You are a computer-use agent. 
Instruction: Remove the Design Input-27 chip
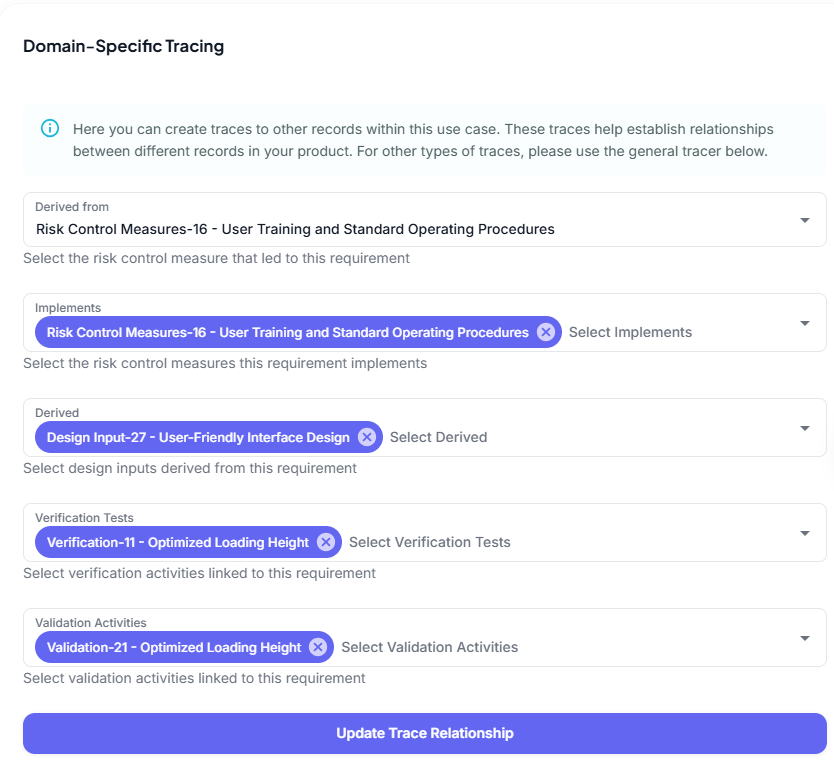tap(366, 437)
